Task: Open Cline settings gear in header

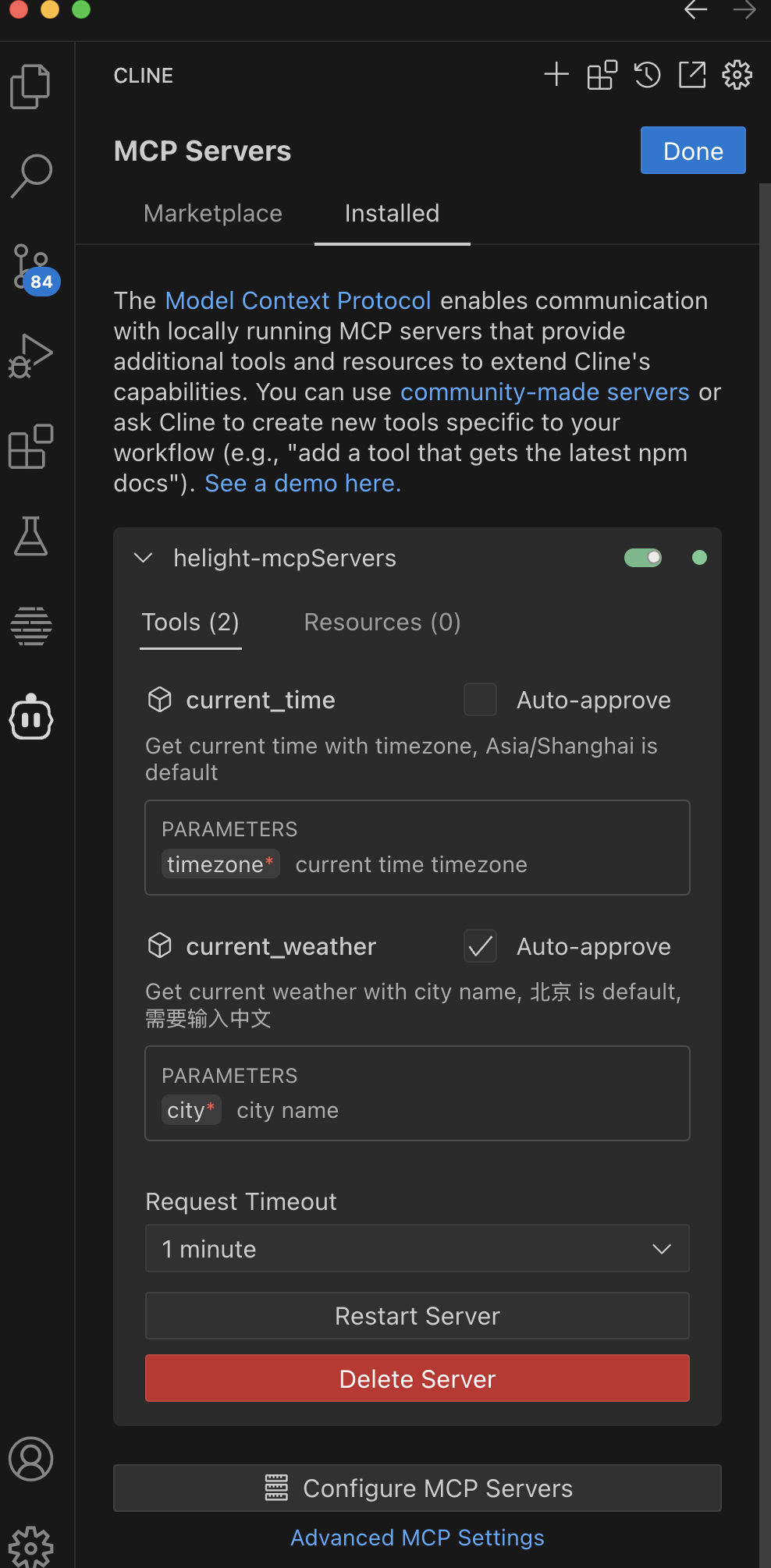Action: [737, 75]
